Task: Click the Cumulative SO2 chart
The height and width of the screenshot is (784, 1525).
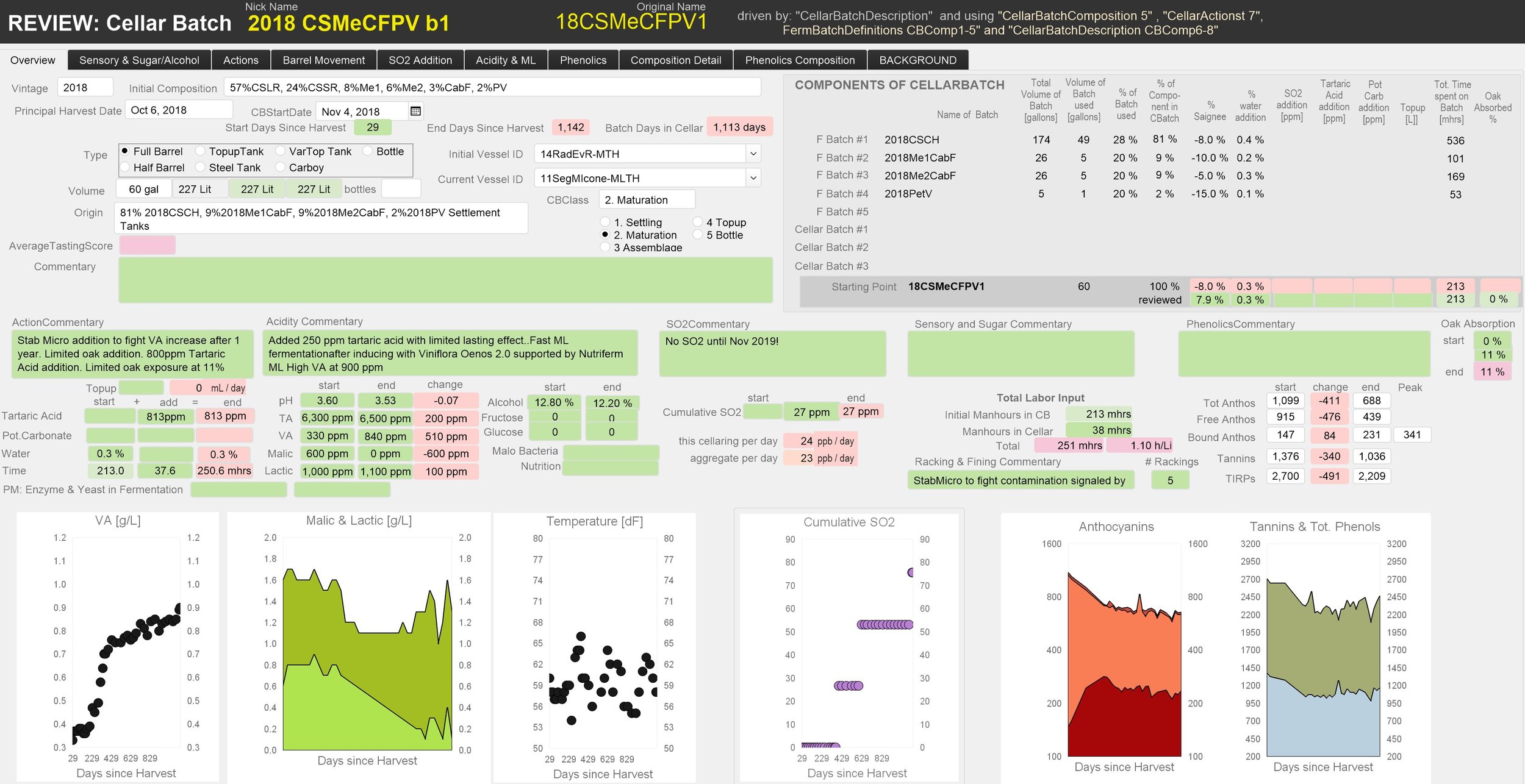Action: (x=849, y=646)
